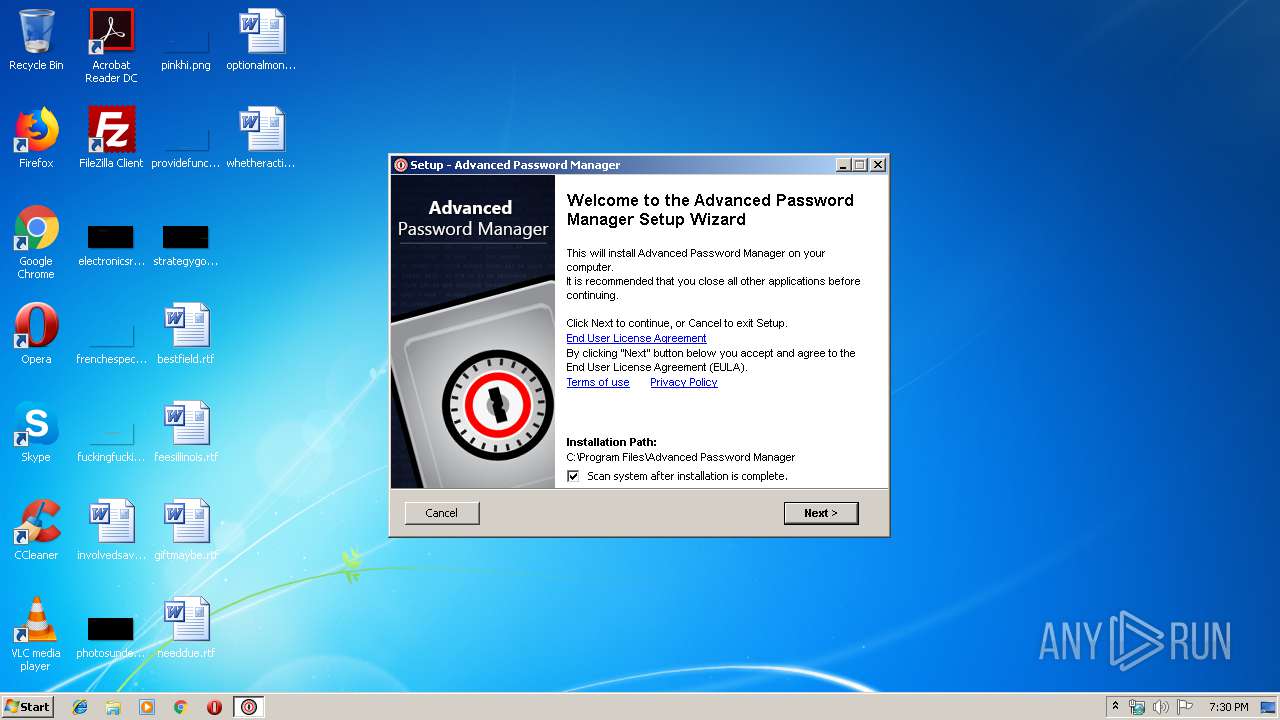The height and width of the screenshot is (720, 1280).
Task: Click the Advanced Password Manager lock image
Action: [473, 332]
